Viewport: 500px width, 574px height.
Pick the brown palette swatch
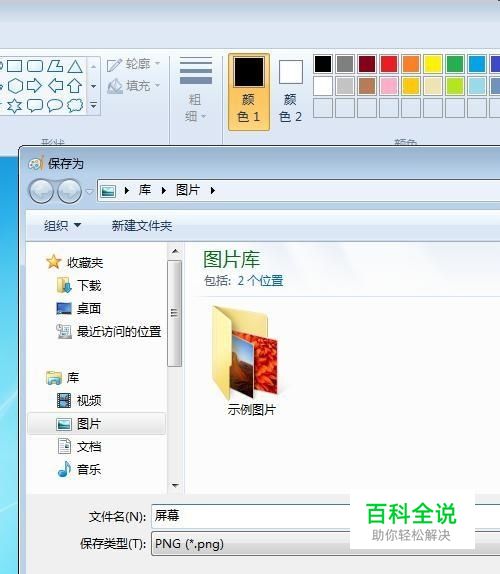click(x=367, y=86)
